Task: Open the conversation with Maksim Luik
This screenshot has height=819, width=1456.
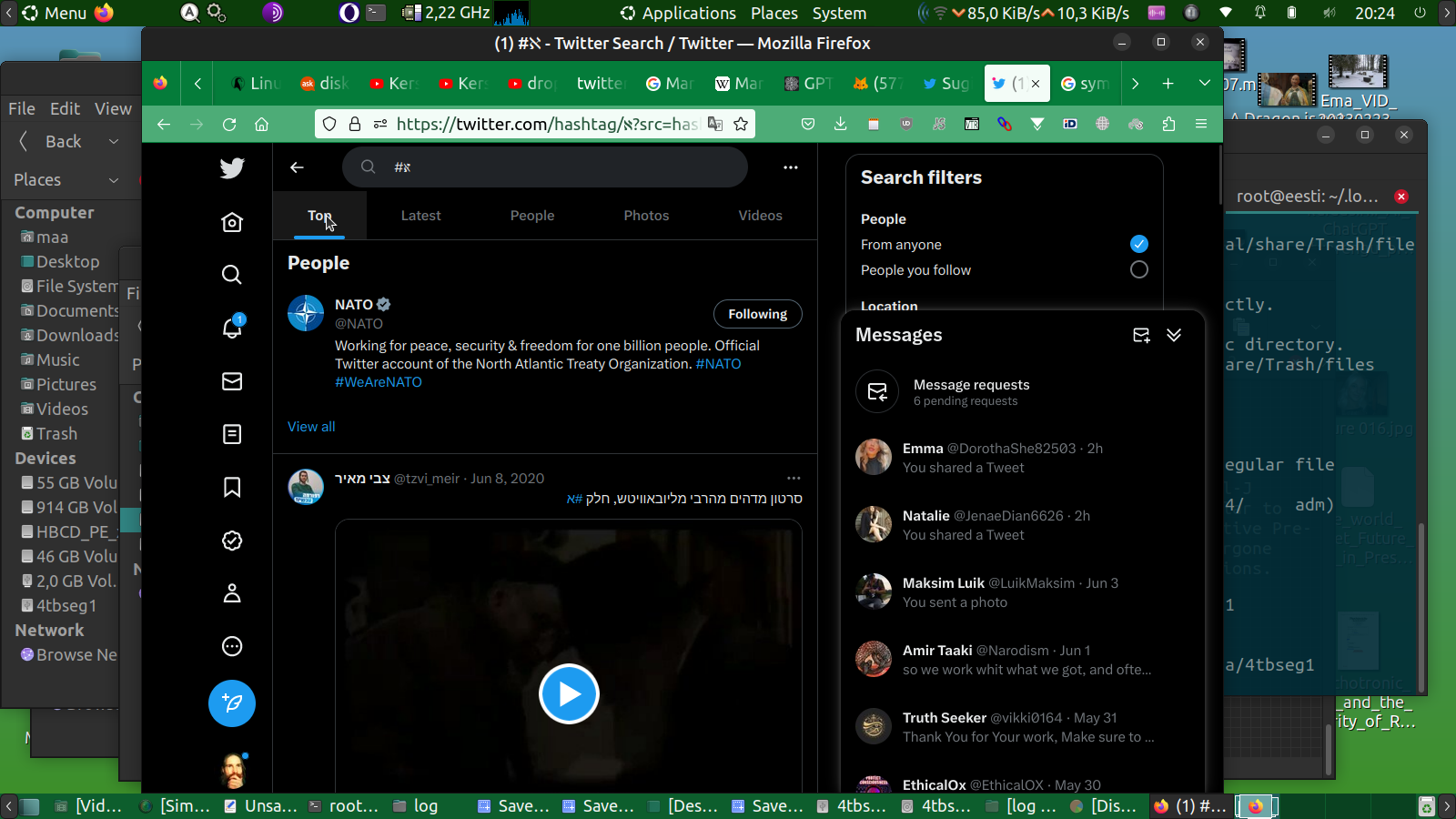Action: [x=1023, y=592]
